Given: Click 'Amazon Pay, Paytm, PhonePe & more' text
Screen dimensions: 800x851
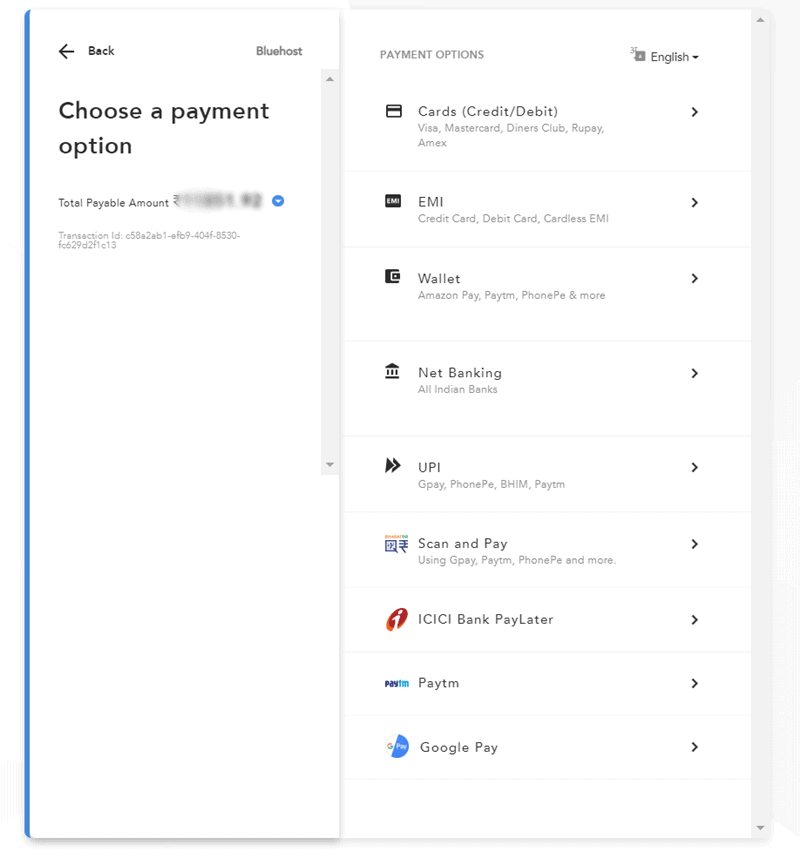Looking at the screenshot, I should pos(511,295).
